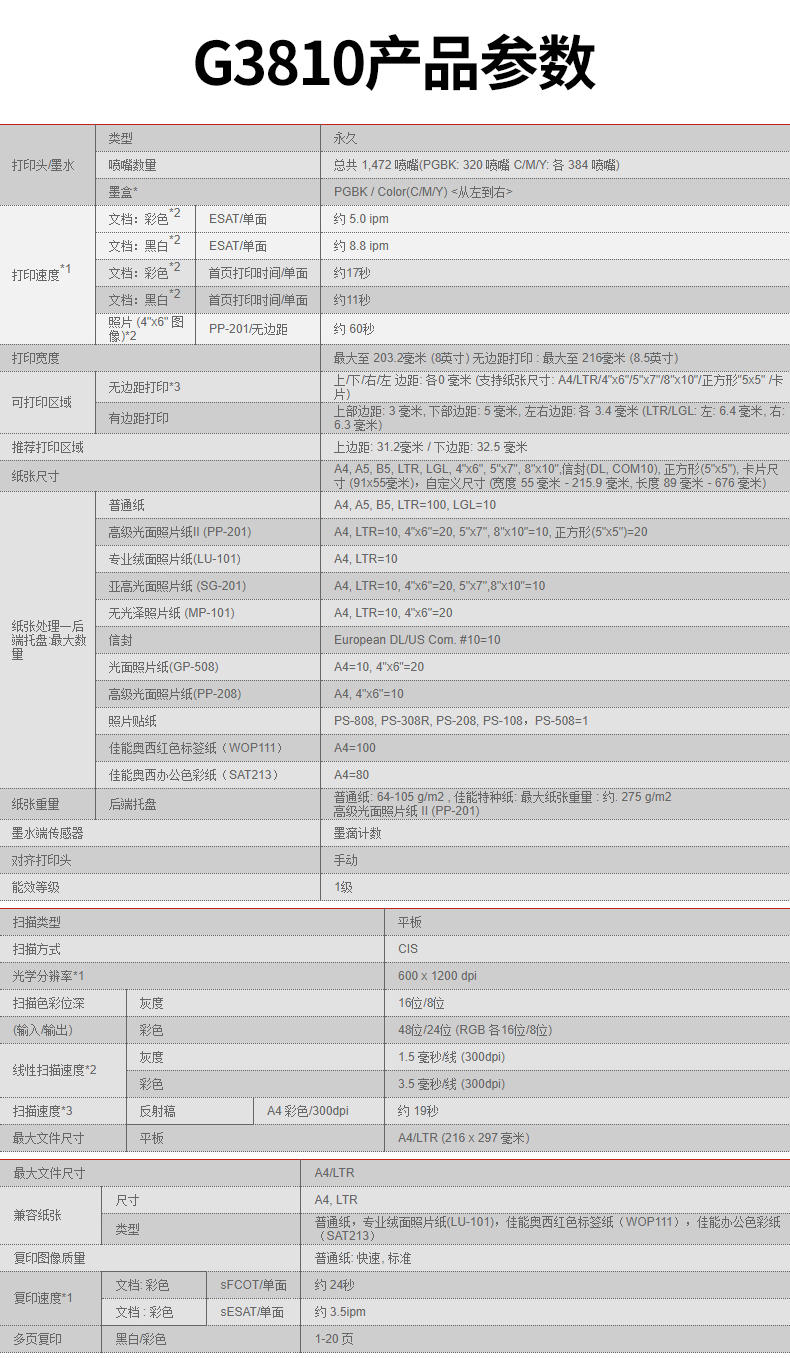Image resolution: width=790 pixels, height=1358 pixels.
Task: Click the CIS value
Action: 408,949
